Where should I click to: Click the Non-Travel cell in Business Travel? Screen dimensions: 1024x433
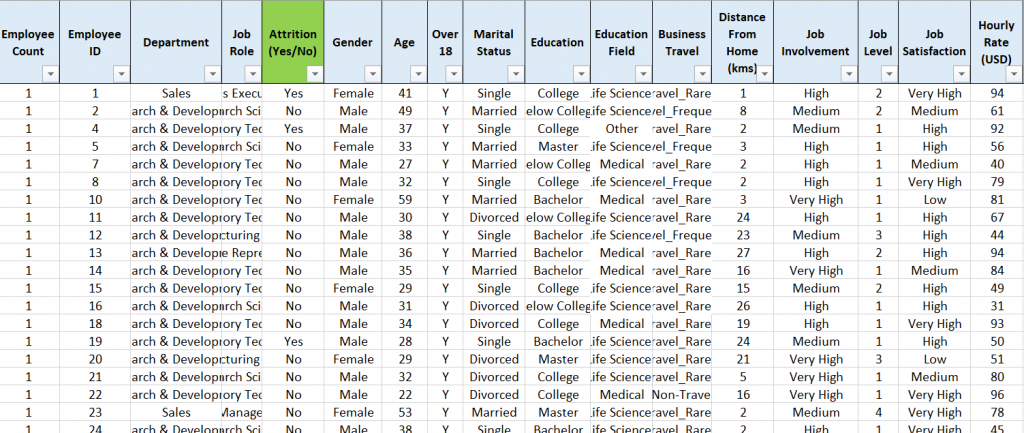tap(682, 394)
